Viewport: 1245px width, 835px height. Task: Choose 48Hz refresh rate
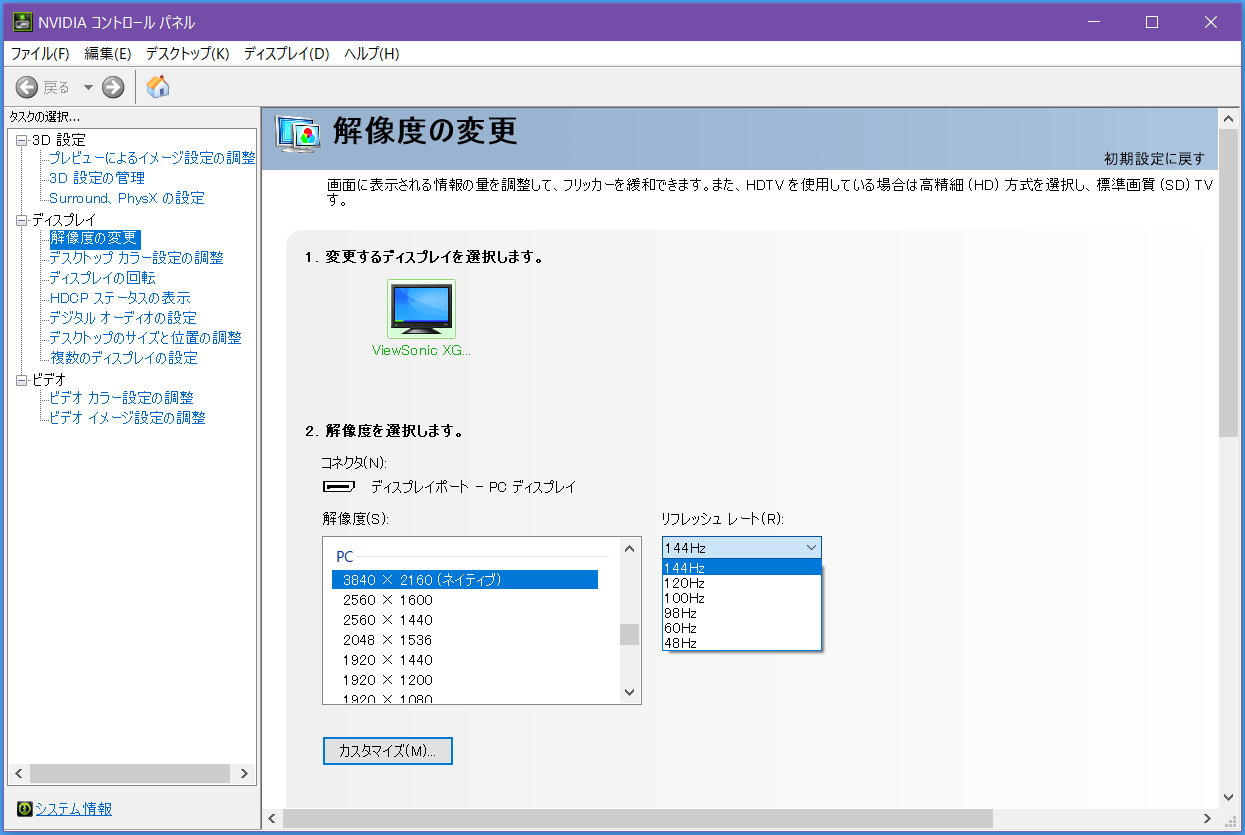click(x=741, y=643)
